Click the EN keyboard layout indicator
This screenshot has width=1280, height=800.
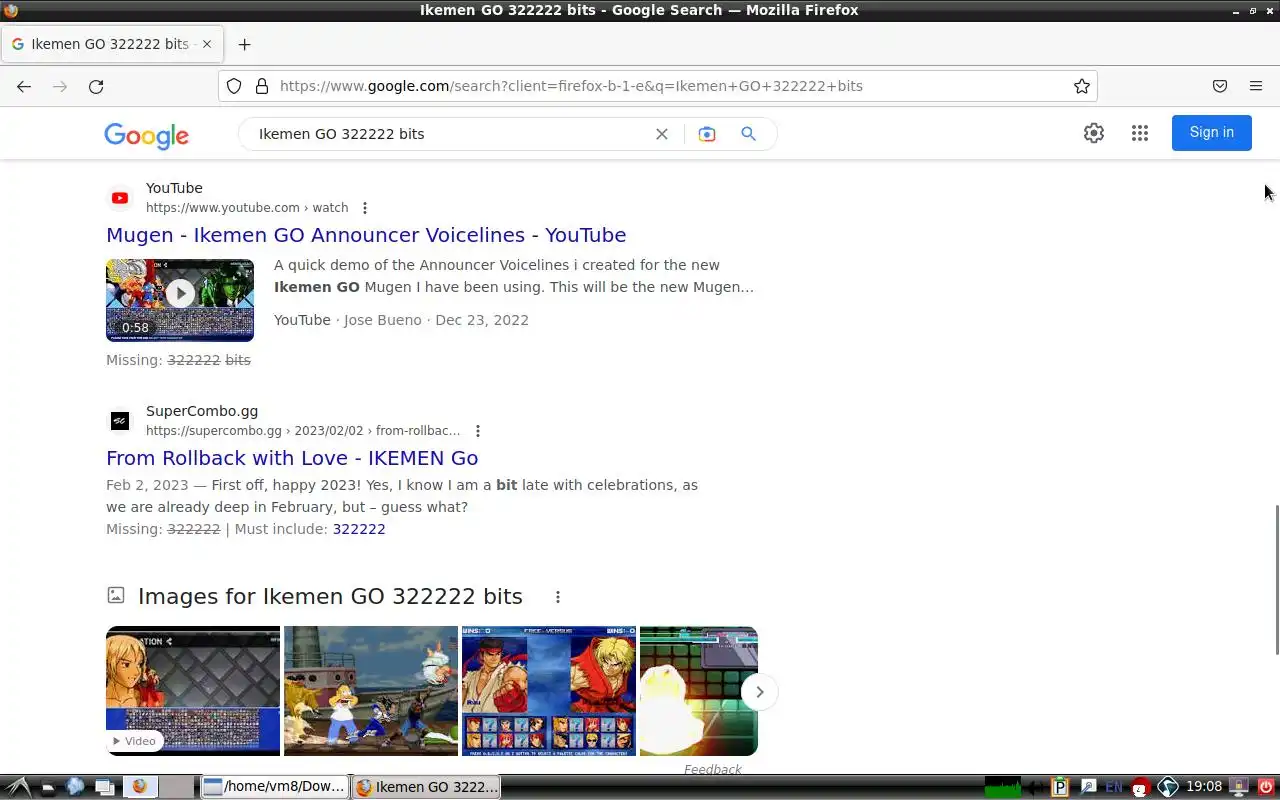(x=1114, y=787)
